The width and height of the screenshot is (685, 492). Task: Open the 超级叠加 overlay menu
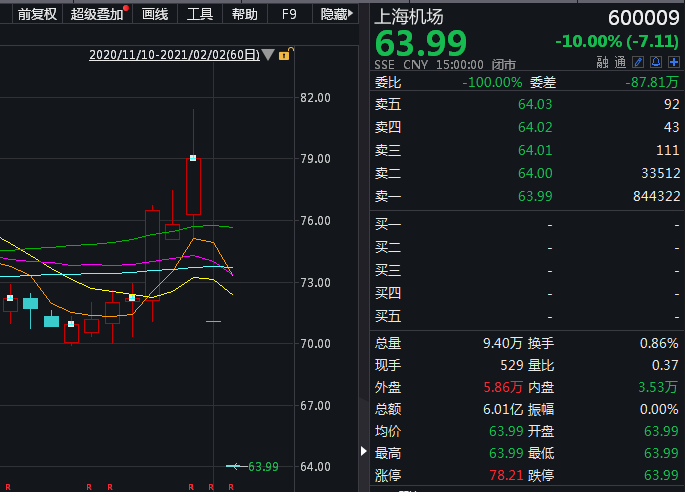(x=97, y=14)
